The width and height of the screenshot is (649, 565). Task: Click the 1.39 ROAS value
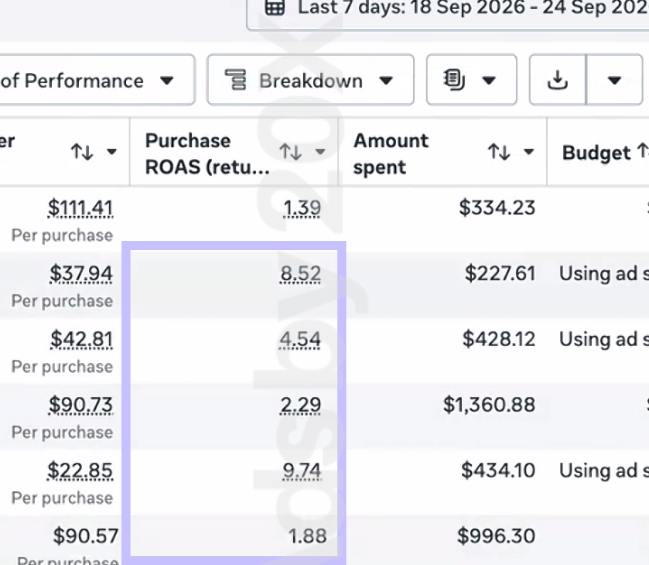[x=302, y=208]
